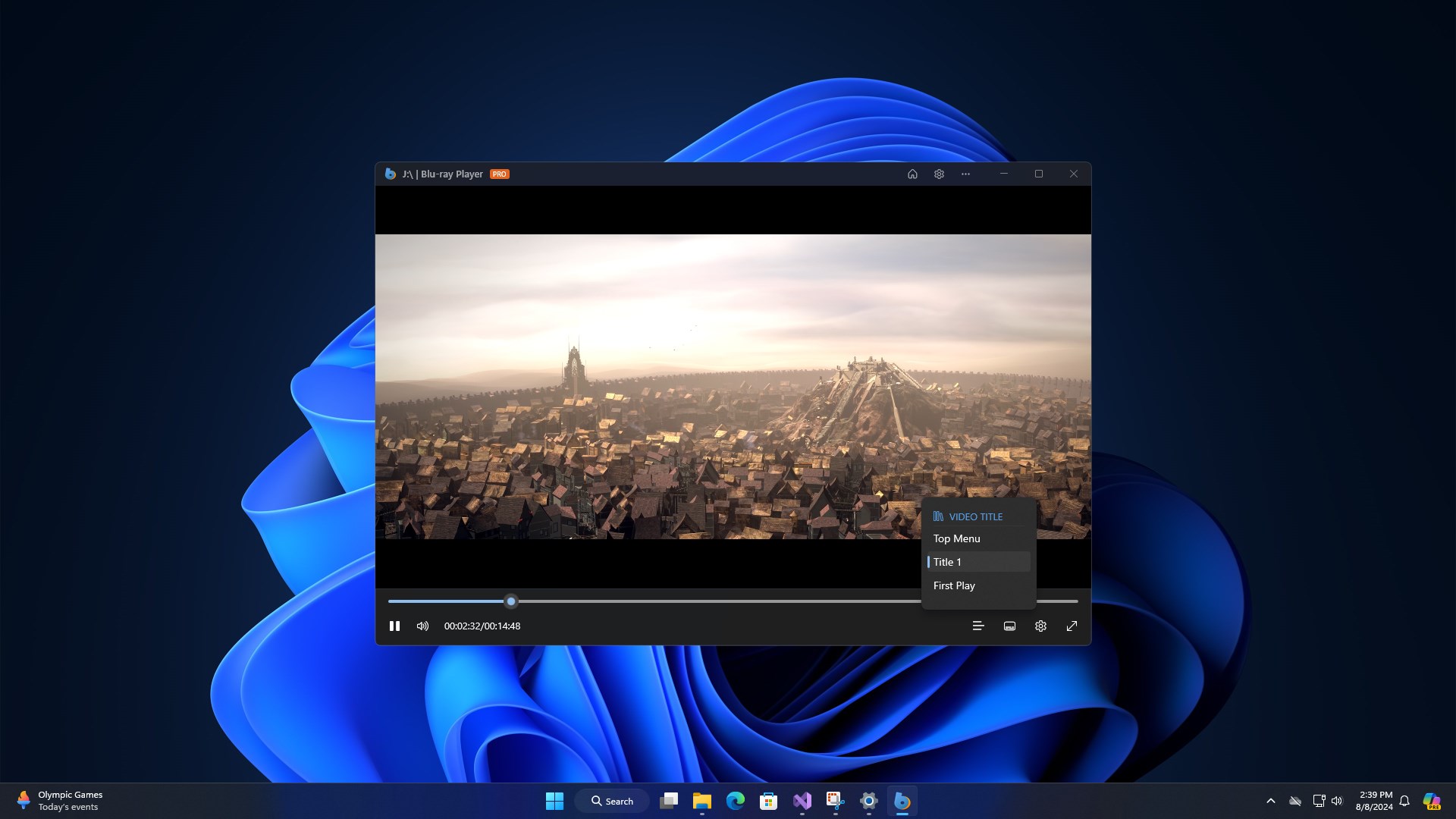
Task: Open playback settings gear in control bar
Action: (1040, 626)
